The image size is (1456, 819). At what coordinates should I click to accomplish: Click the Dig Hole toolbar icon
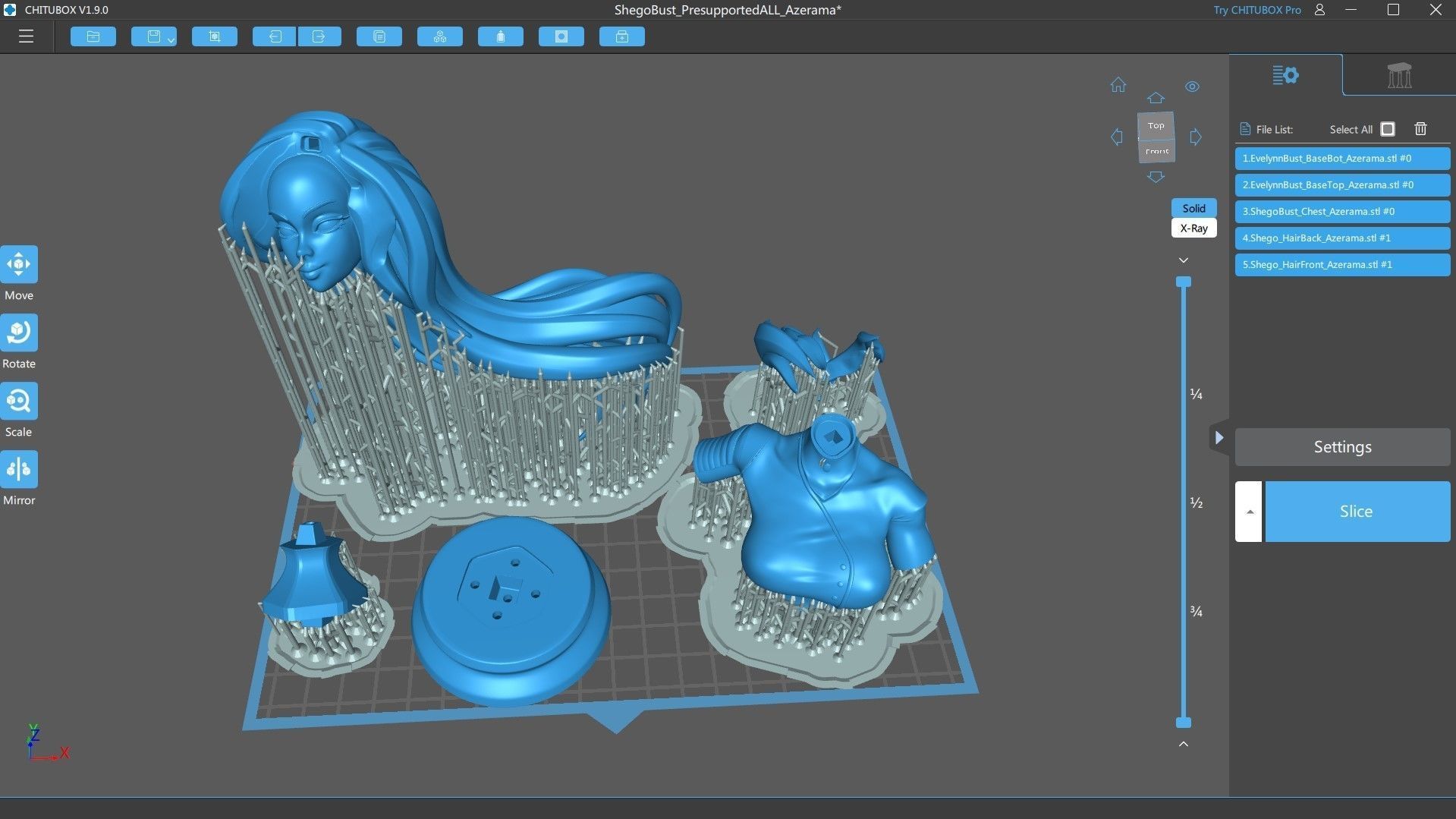click(561, 36)
